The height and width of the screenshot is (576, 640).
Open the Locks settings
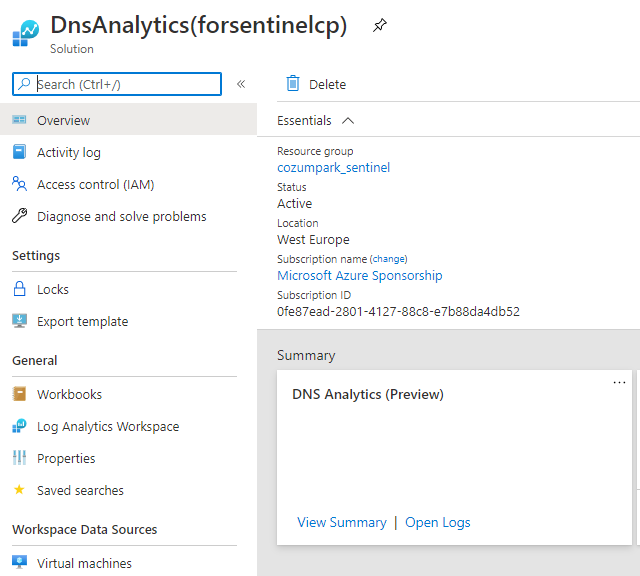click(x=53, y=289)
